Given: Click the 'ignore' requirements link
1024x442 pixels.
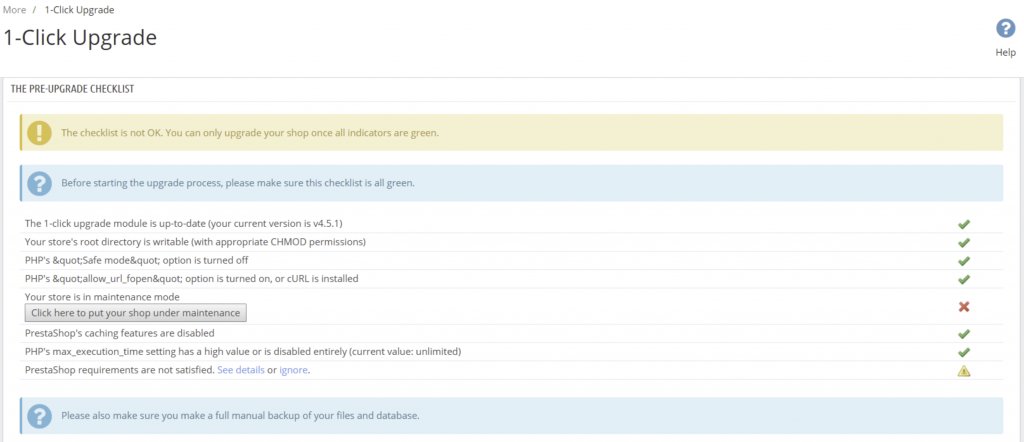Looking at the screenshot, I should (x=293, y=370).
